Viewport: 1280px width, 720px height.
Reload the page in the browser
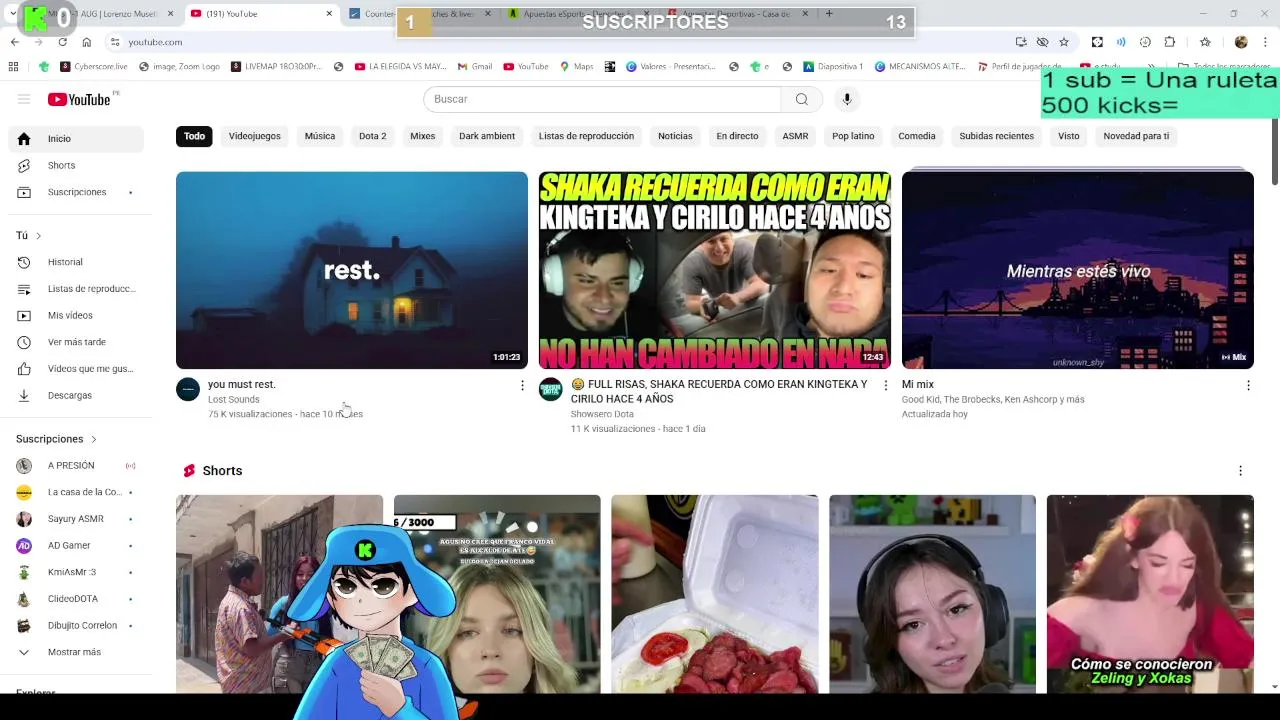click(62, 42)
